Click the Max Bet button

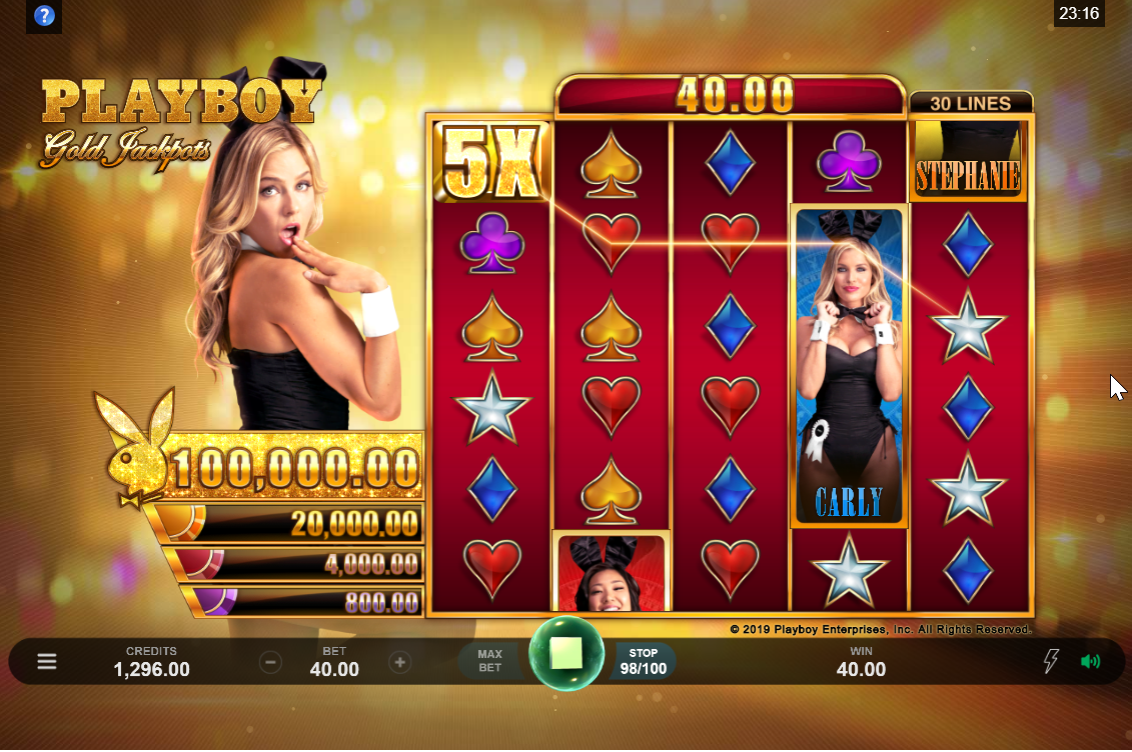click(x=489, y=661)
